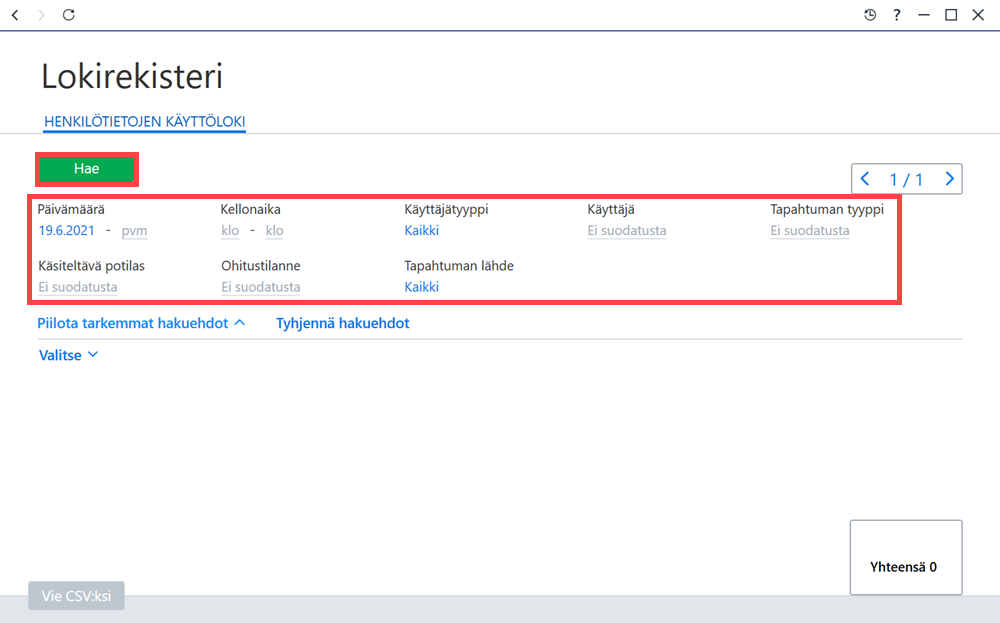Screen dimensions: 1000x623
Task: Select the Käsiteltävä potilas filter field
Action: (78, 287)
